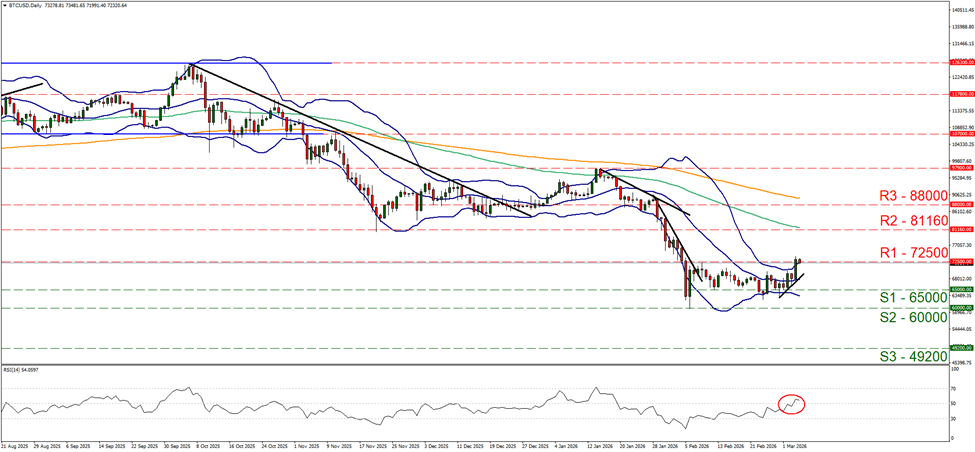Click the 65000.00 green price tag
This screenshot has height=452, width=975.
pyautogui.click(x=961, y=290)
